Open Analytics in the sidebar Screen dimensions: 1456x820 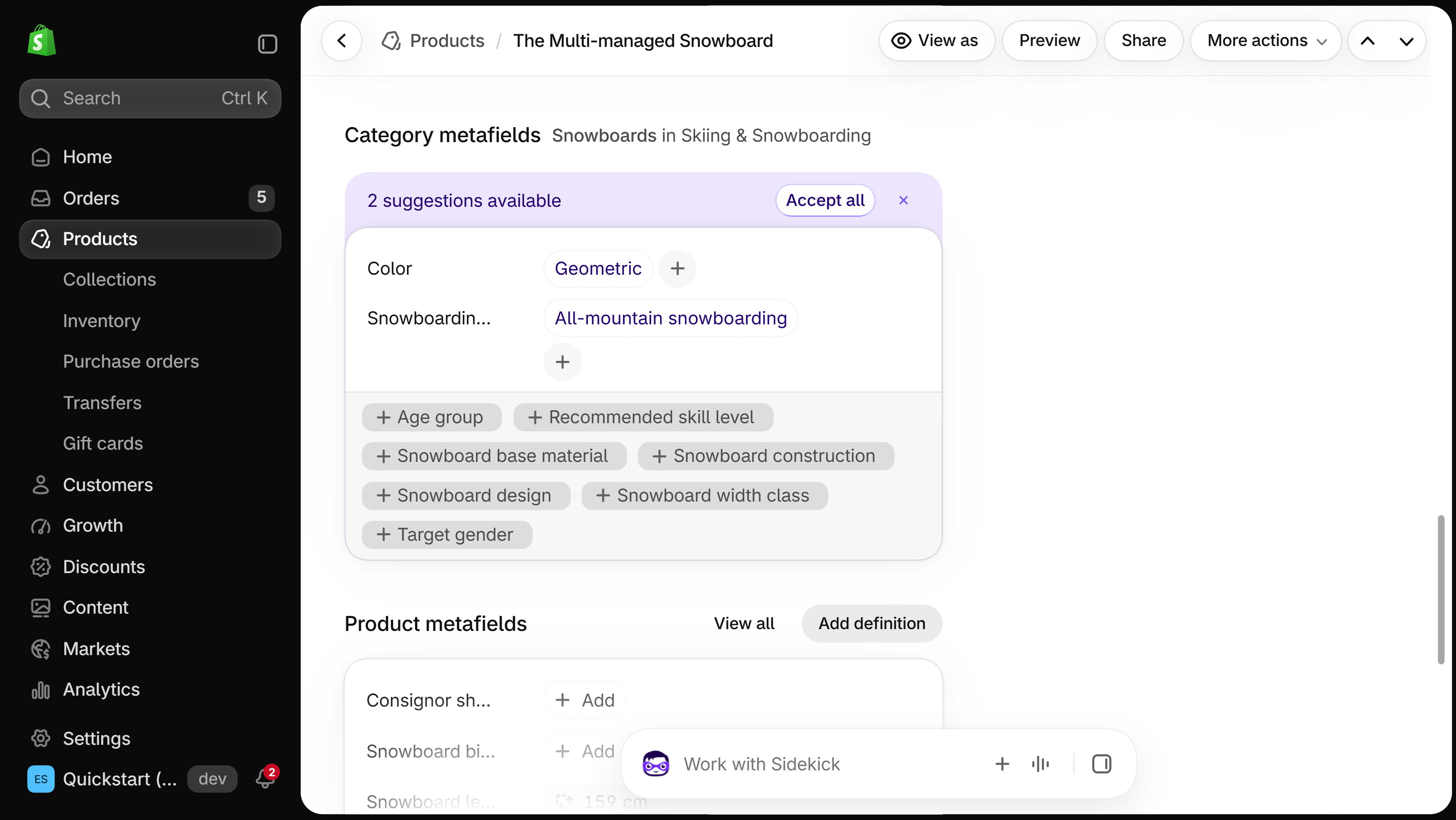[150, 689]
